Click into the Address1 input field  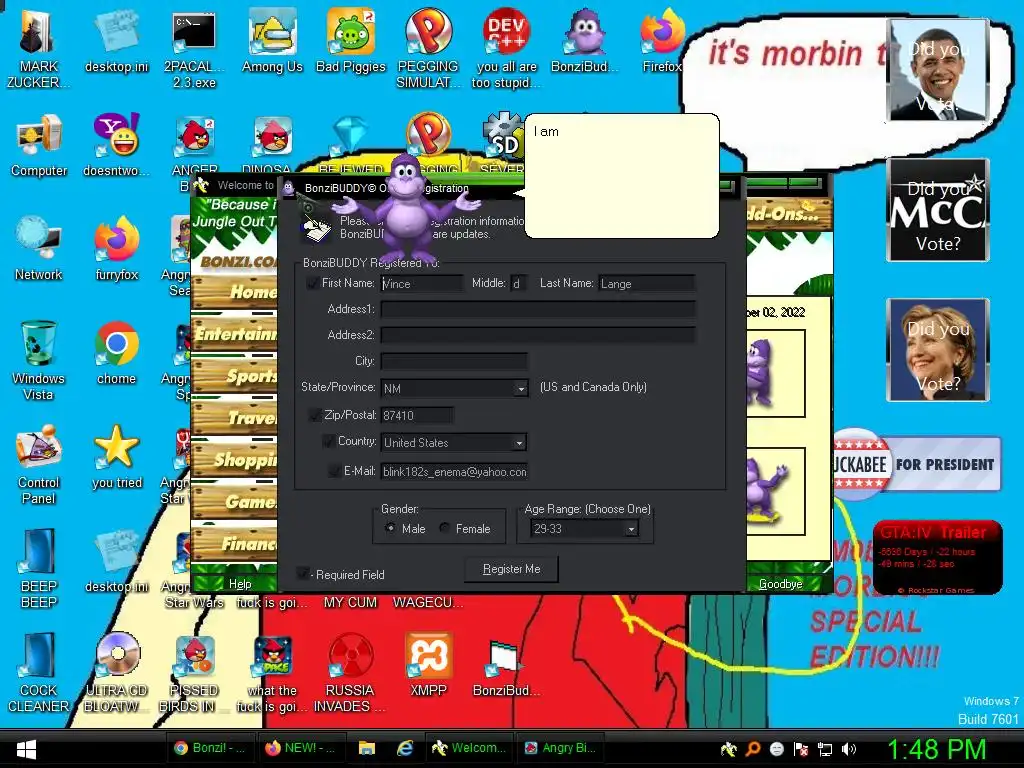[538, 309]
